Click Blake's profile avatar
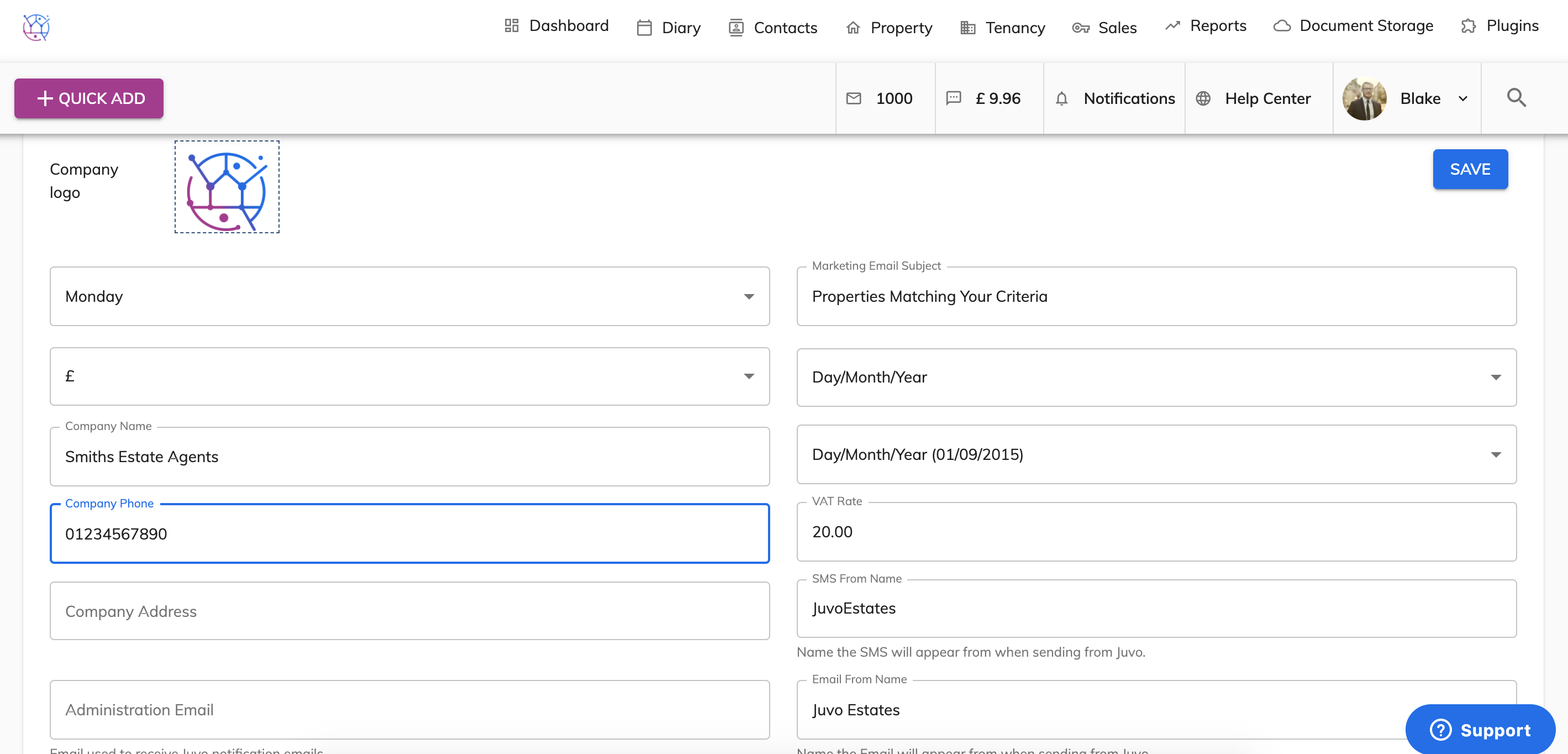1568x754 pixels. coord(1364,98)
